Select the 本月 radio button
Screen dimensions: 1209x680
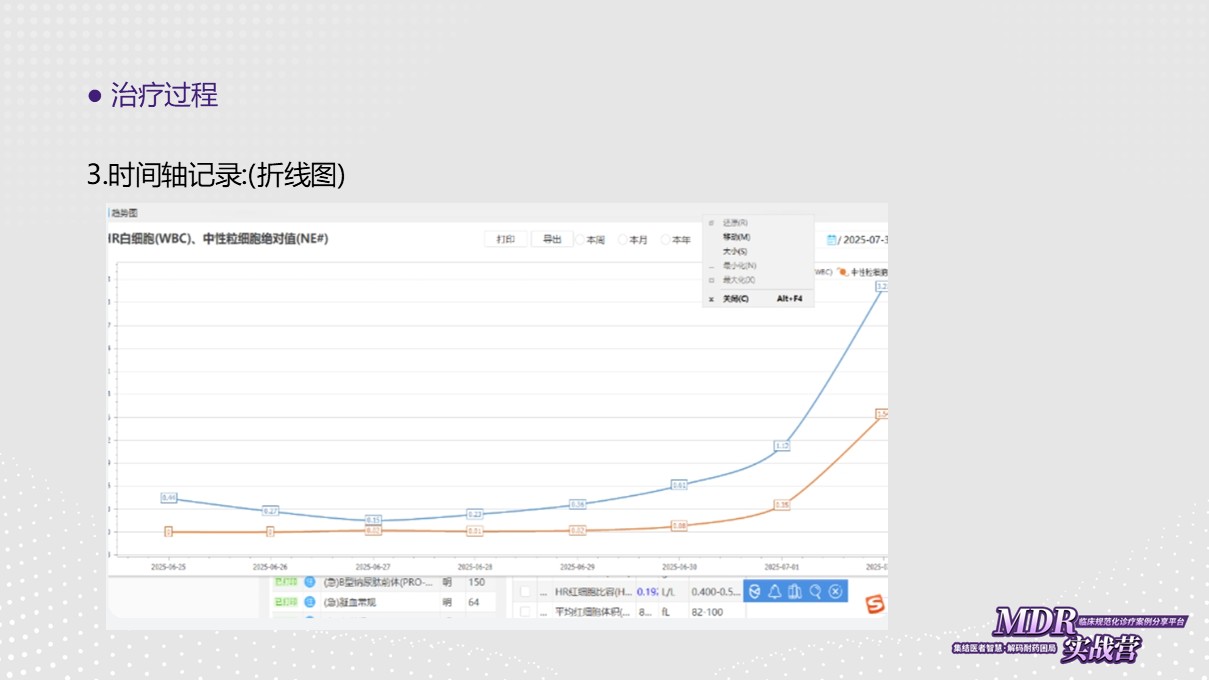tap(623, 240)
